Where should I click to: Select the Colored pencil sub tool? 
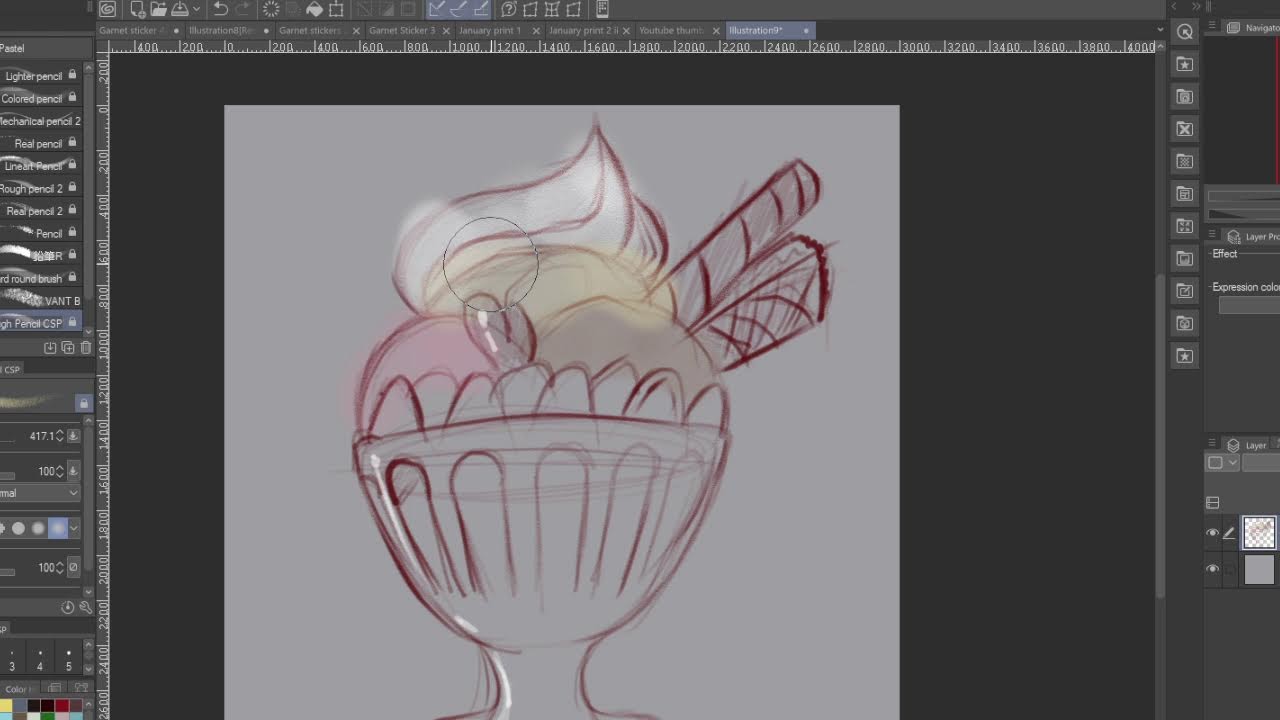point(40,98)
